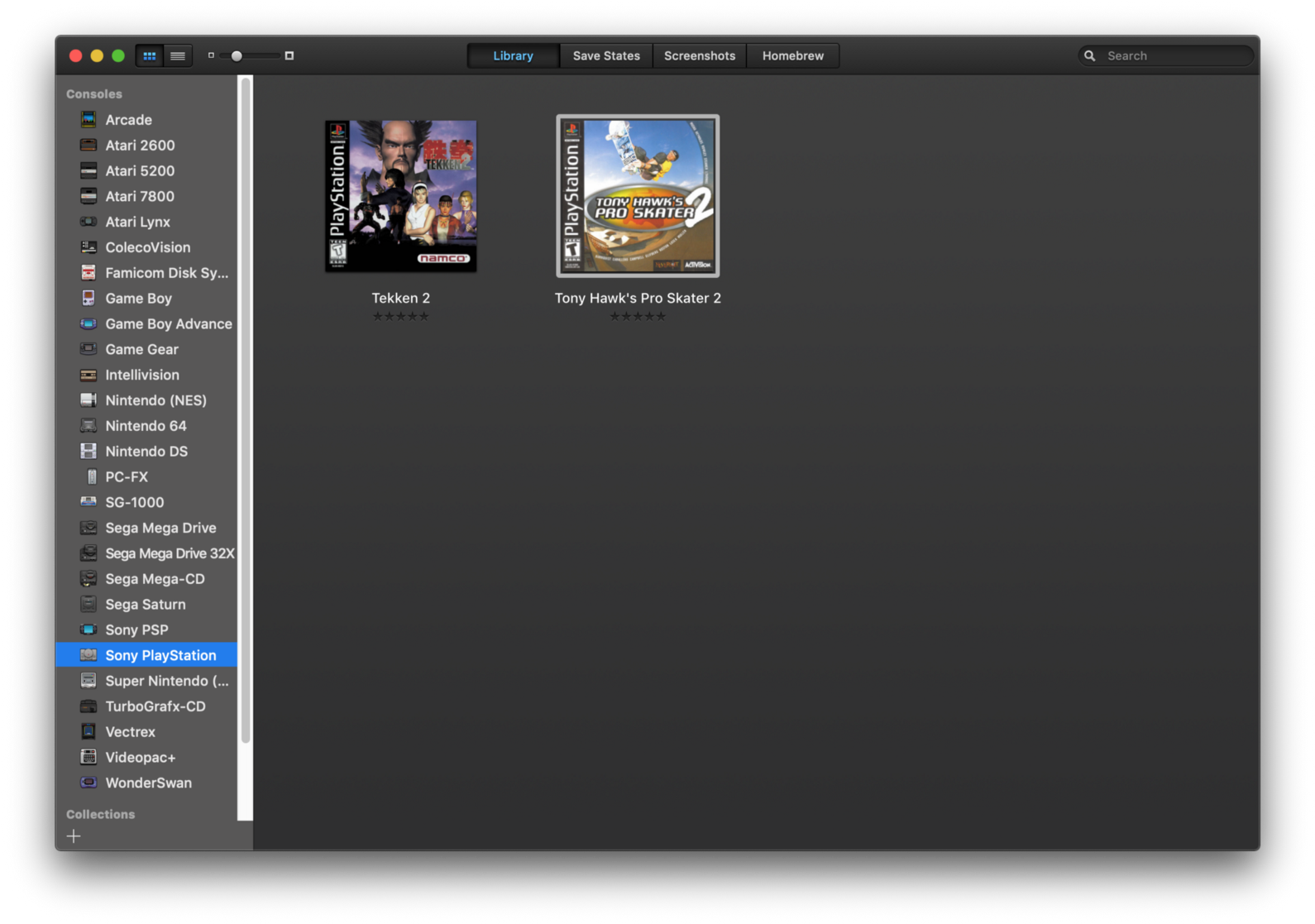Add a new collection with plus button

click(74, 836)
